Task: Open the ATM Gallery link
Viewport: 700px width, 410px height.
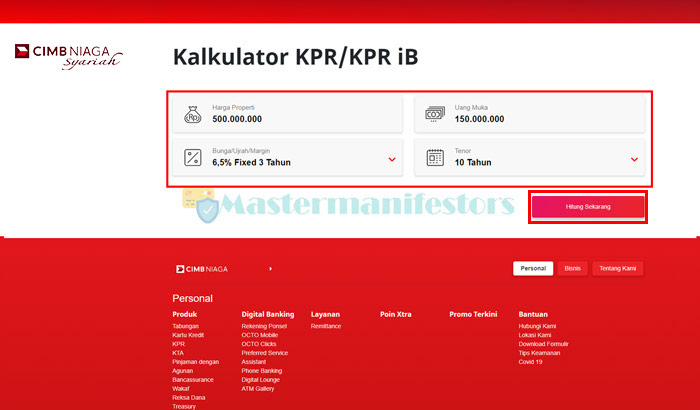Action: [258, 389]
